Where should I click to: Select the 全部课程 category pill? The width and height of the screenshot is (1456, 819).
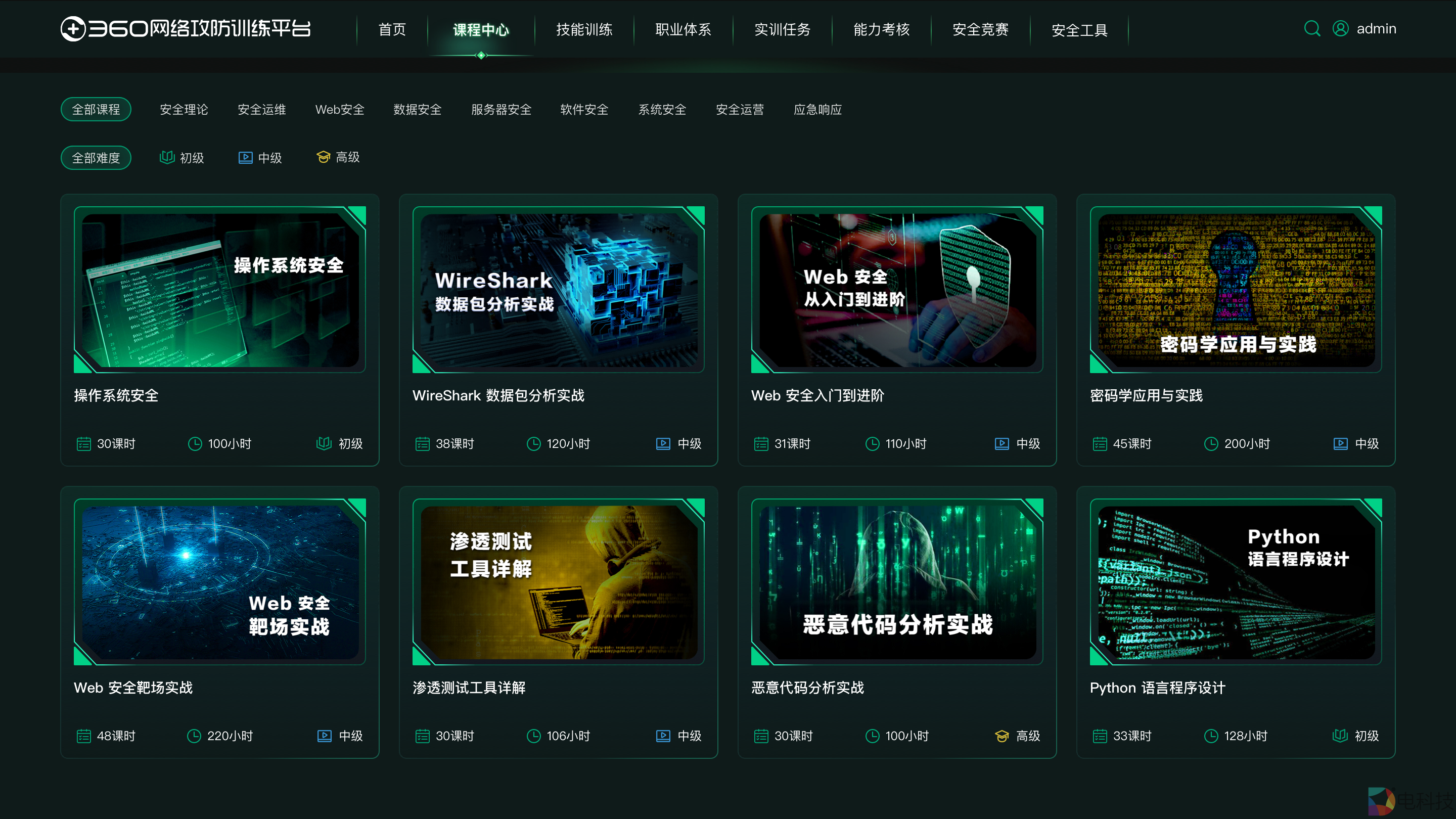click(96, 109)
